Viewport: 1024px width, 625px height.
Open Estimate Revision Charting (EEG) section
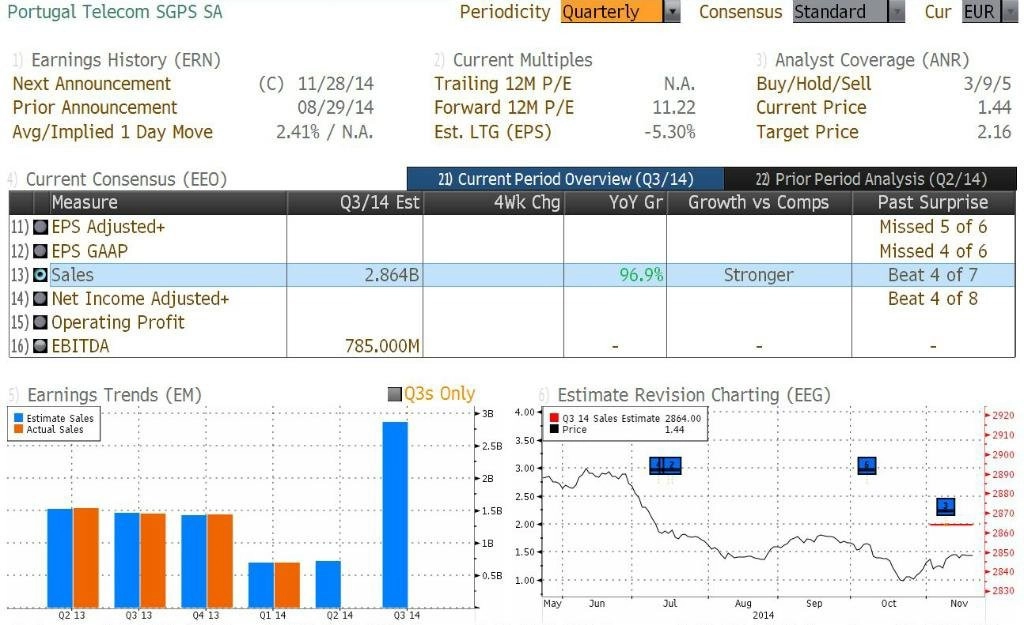(694, 395)
